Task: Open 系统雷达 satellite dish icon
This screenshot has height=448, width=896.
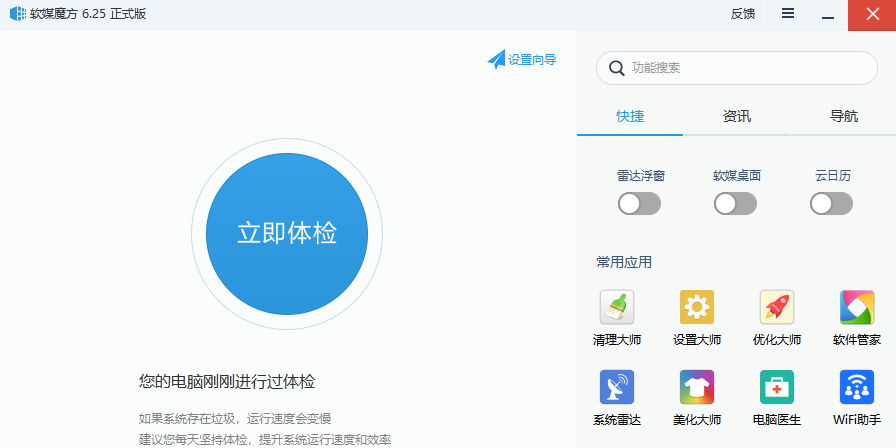Action: pos(617,387)
